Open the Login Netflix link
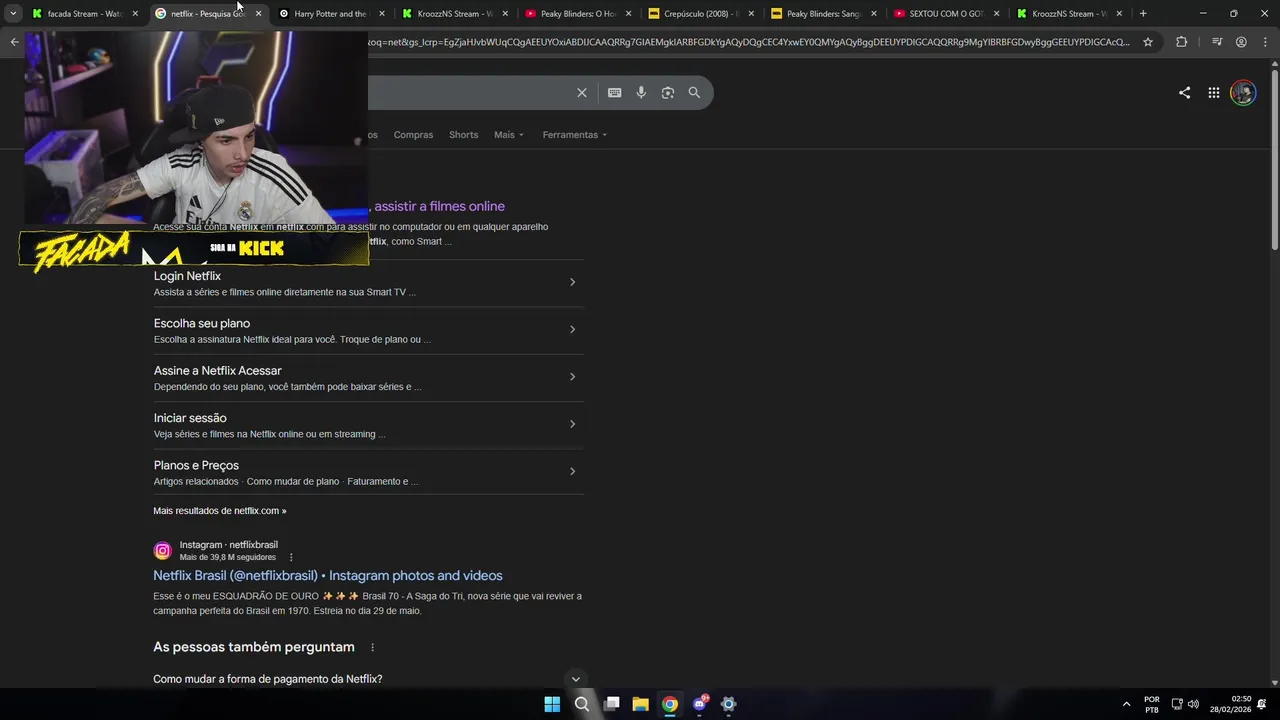The image size is (1280, 720). click(187, 276)
